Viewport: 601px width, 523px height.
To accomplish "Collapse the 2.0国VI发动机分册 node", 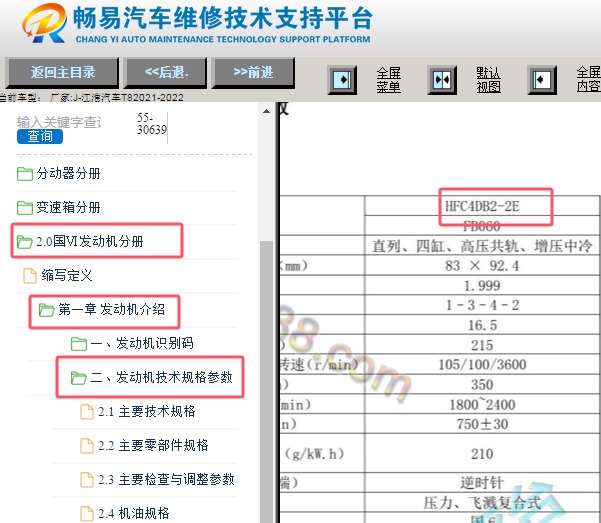I will pos(90,242).
